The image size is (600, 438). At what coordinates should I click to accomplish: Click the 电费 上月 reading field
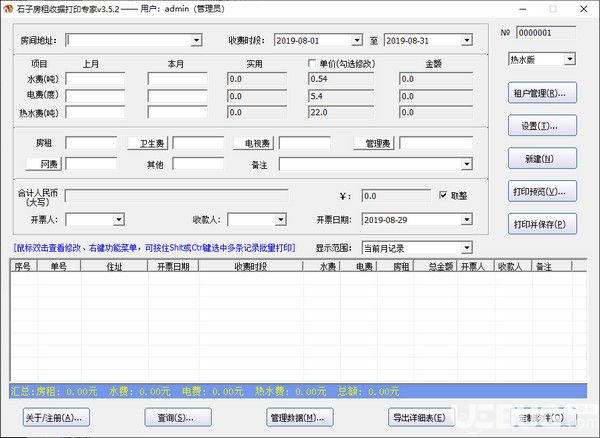coord(95,96)
